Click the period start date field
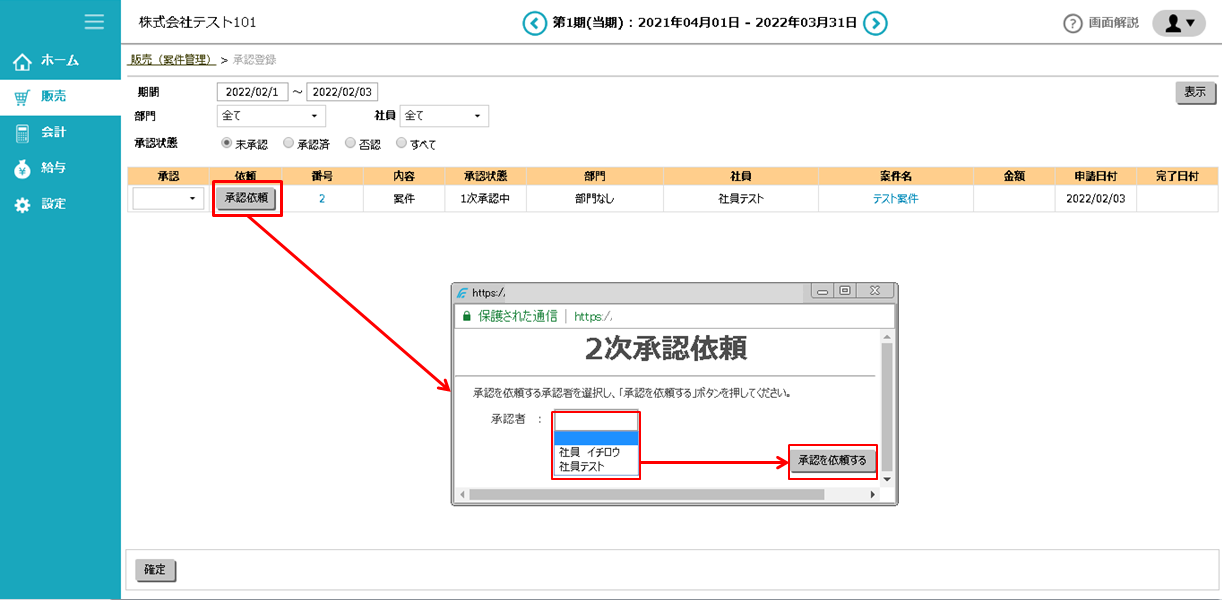The width and height of the screenshot is (1222, 600). pyautogui.click(x=252, y=92)
